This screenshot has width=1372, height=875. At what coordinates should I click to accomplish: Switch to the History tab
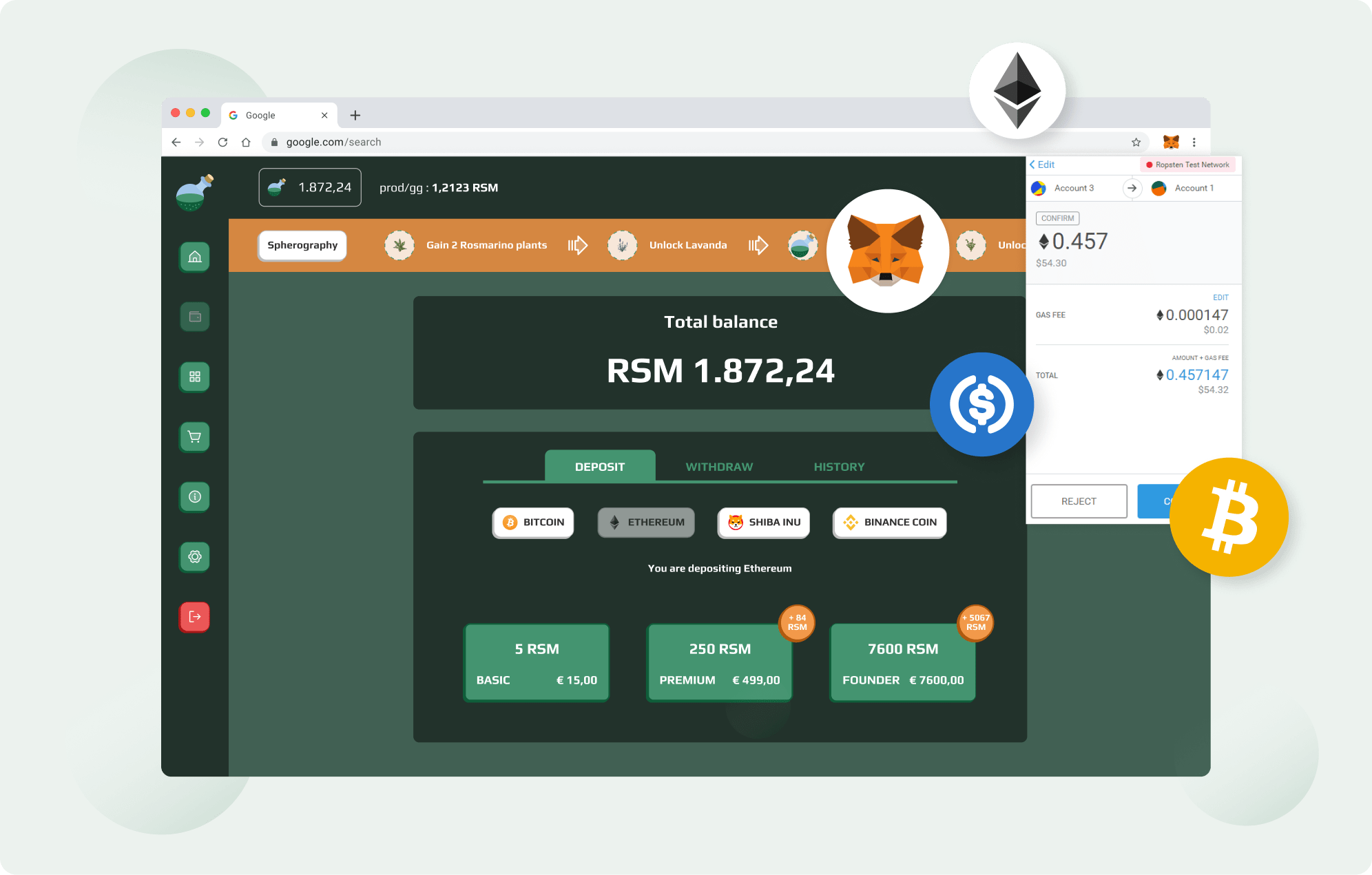click(839, 467)
